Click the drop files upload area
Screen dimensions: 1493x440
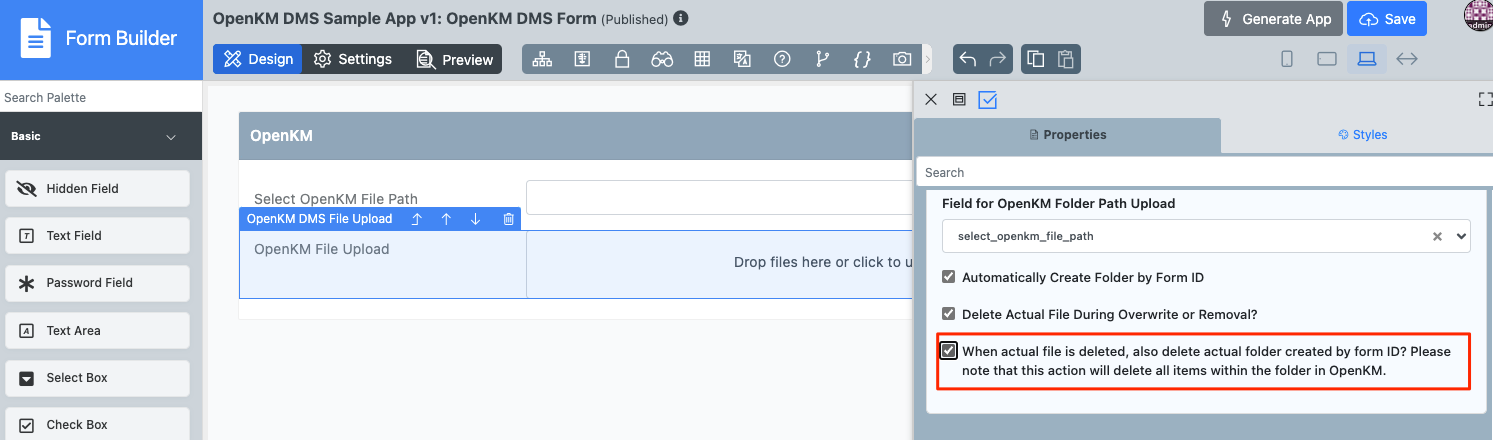click(720, 264)
